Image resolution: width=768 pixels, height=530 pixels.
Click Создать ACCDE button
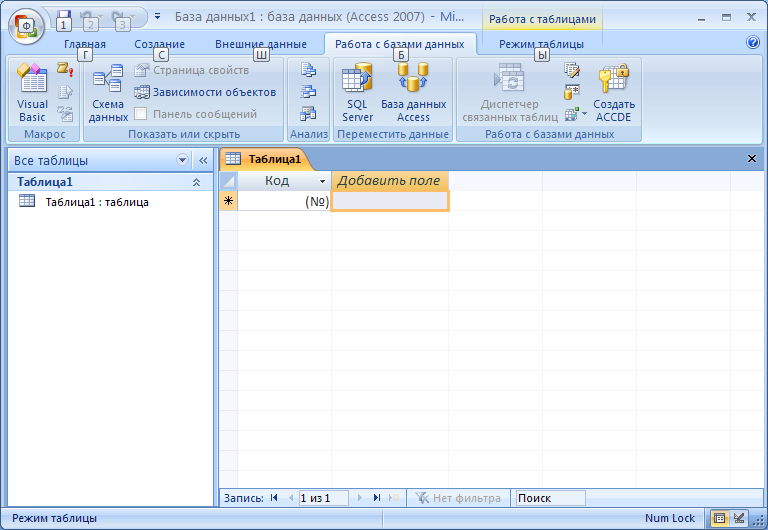[614, 93]
